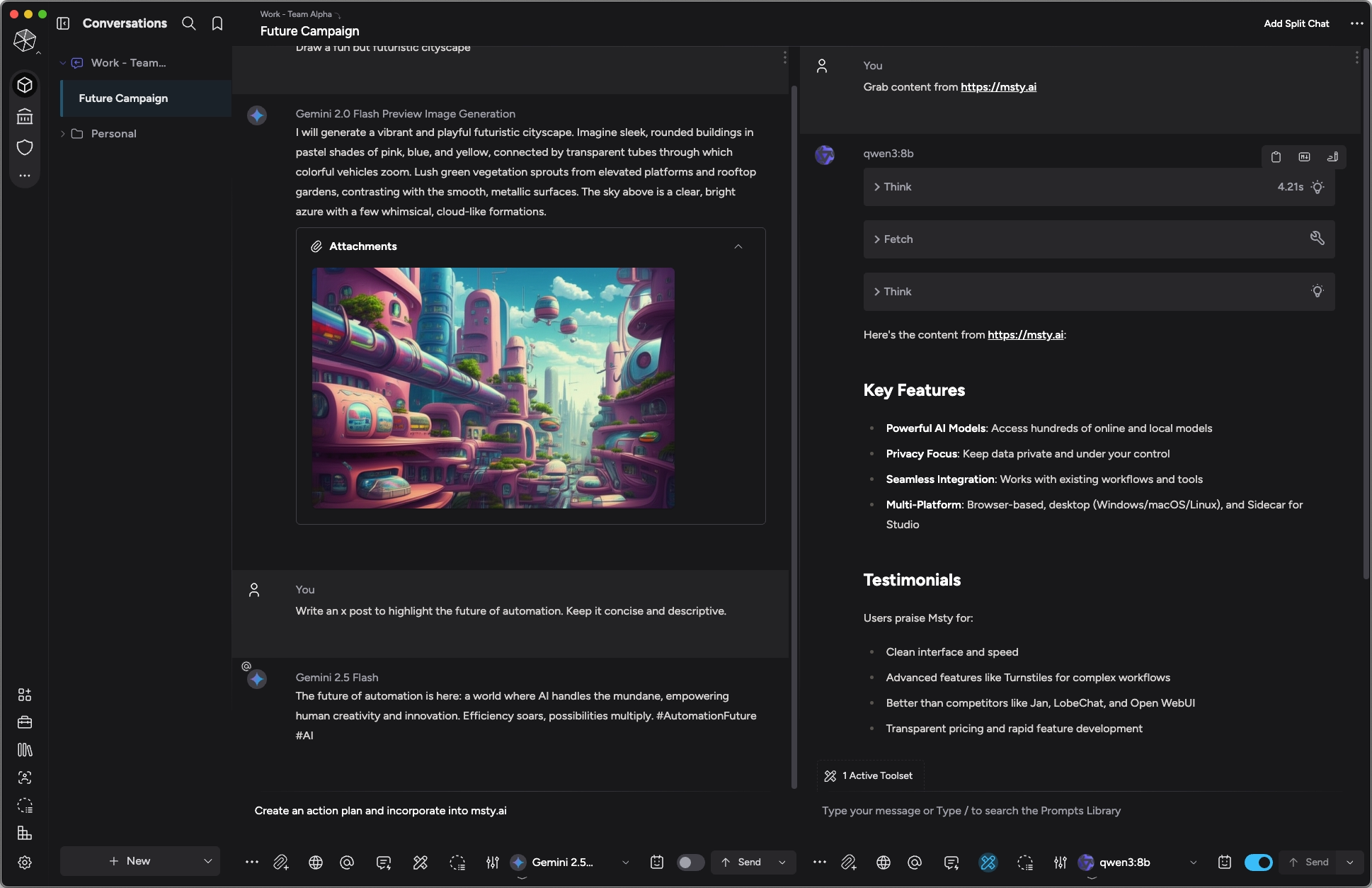Expand the second Think block

(x=1099, y=292)
